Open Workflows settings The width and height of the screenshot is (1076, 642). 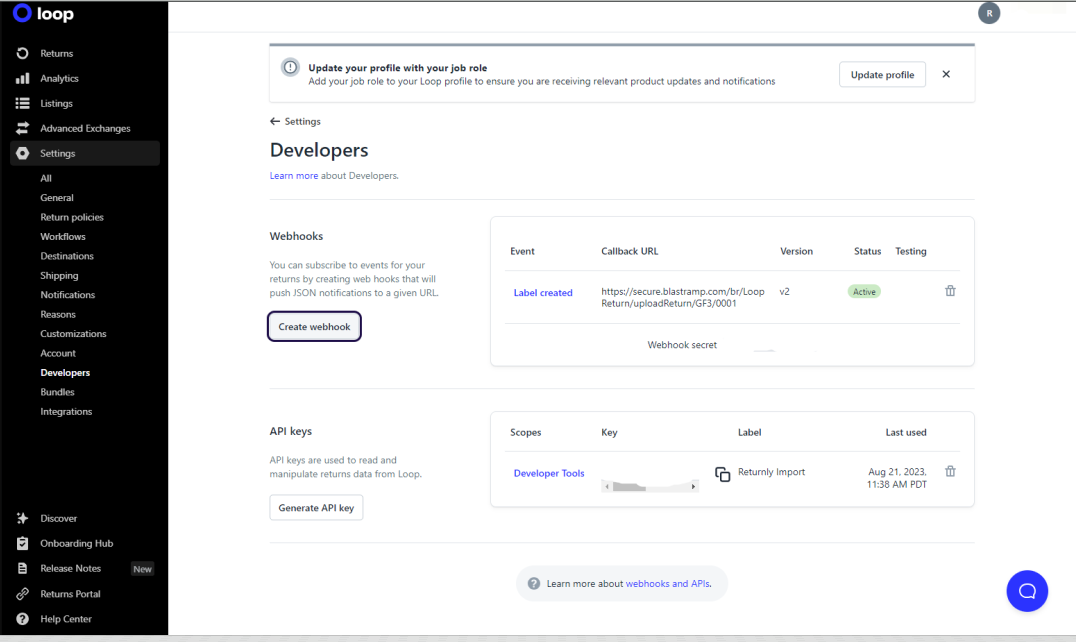pyautogui.click(x=63, y=237)
